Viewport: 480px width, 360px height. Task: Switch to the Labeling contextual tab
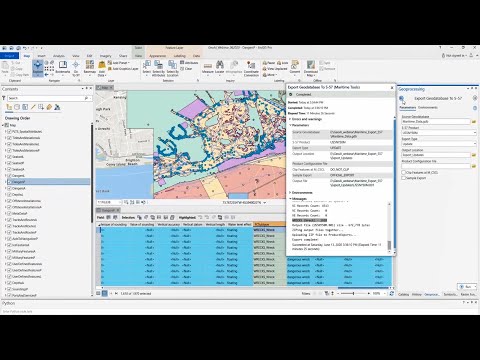[x=179, y=56]
